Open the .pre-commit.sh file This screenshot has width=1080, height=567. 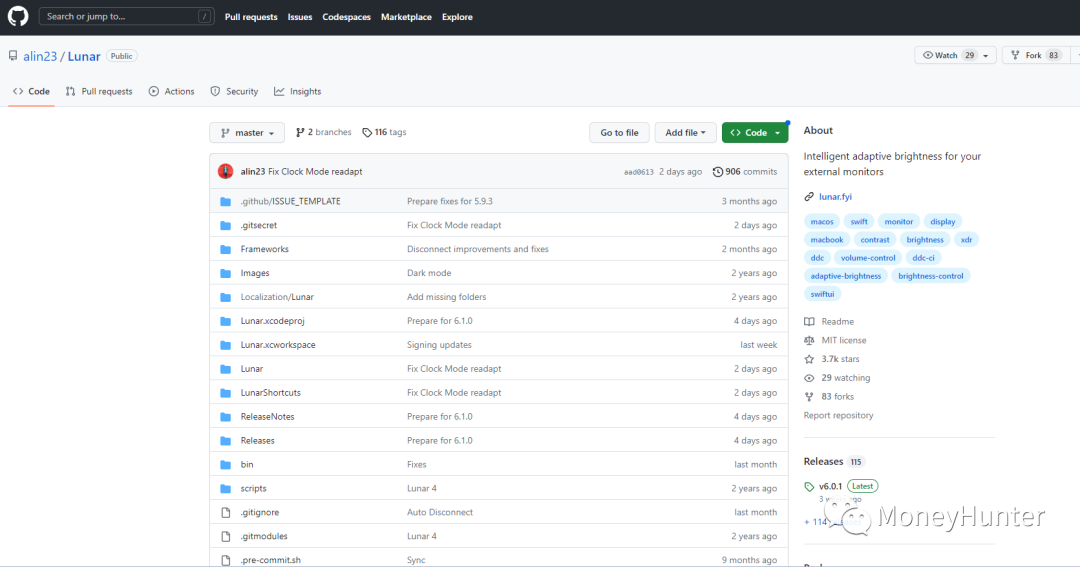click(271, 560)
